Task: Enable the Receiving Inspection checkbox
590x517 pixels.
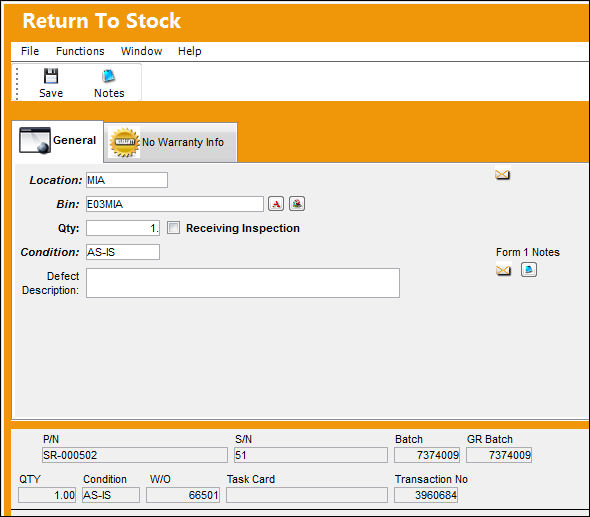Action: 173,228
